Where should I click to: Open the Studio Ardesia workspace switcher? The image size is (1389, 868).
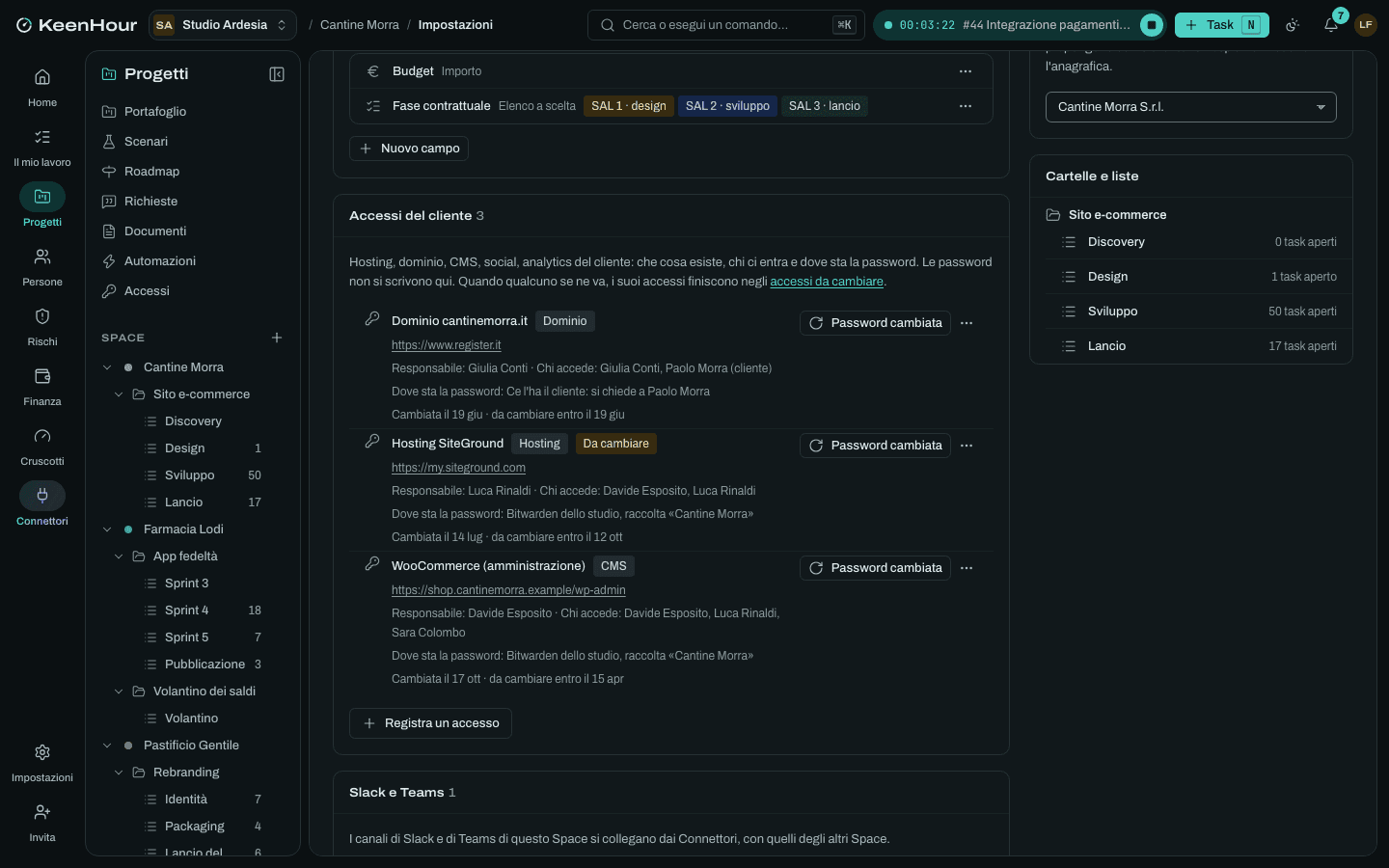(223, 25)
